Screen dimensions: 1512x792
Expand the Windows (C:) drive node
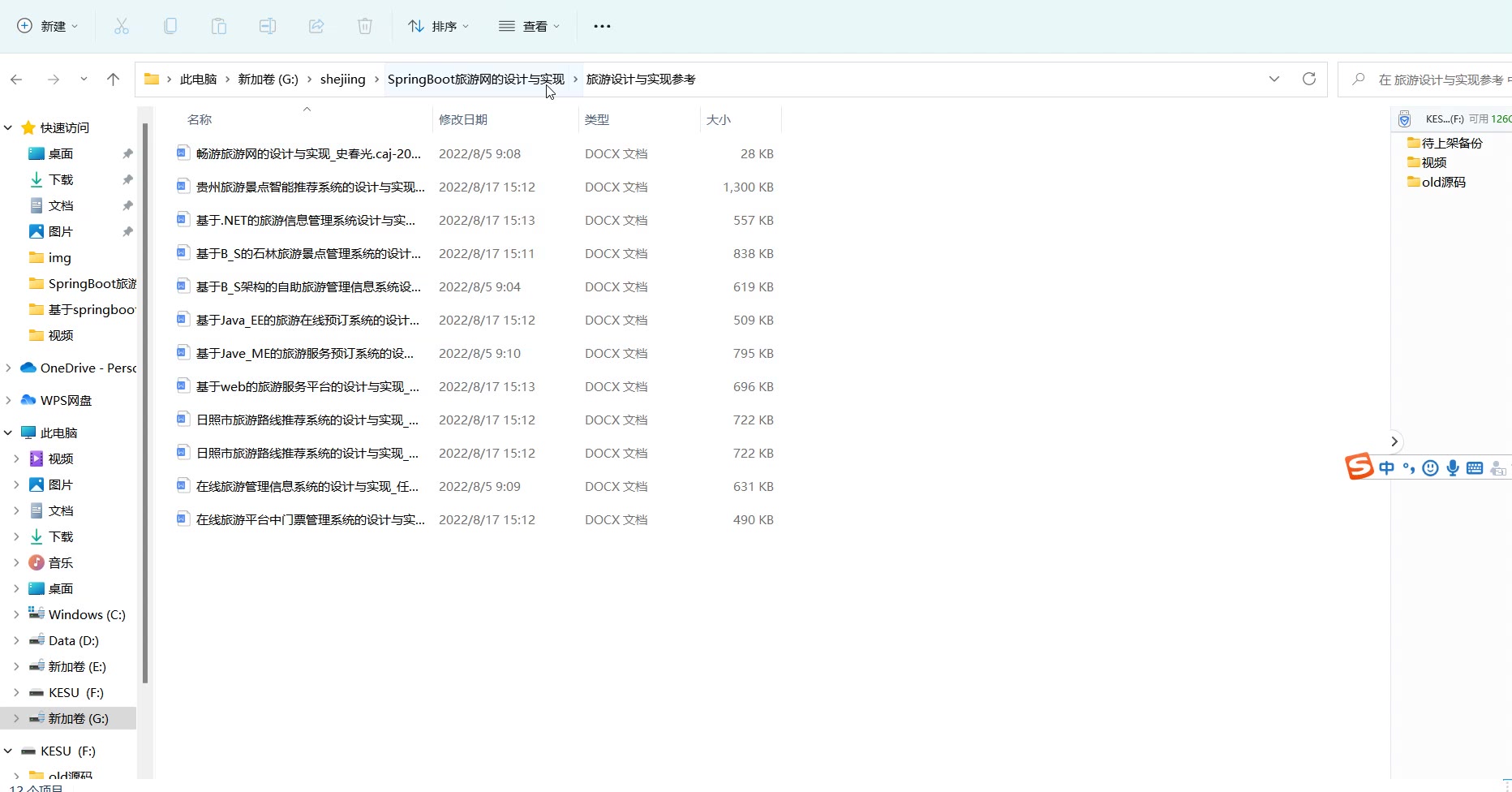point(16,614)
